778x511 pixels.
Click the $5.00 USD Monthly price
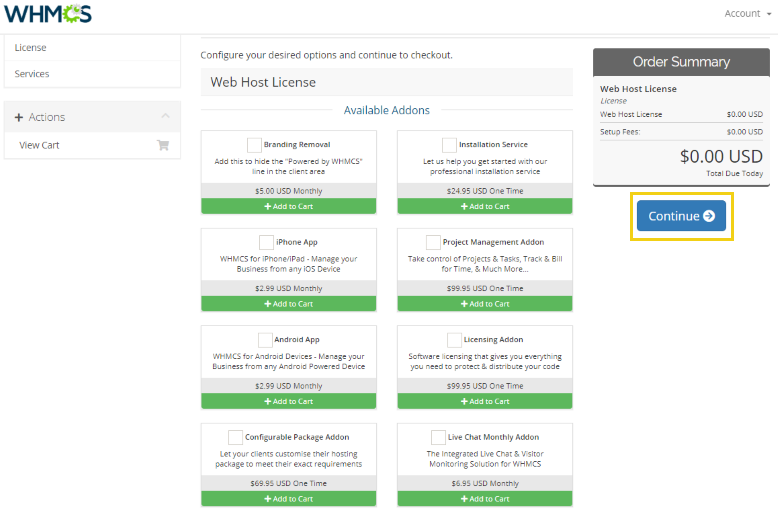[288, 191]
